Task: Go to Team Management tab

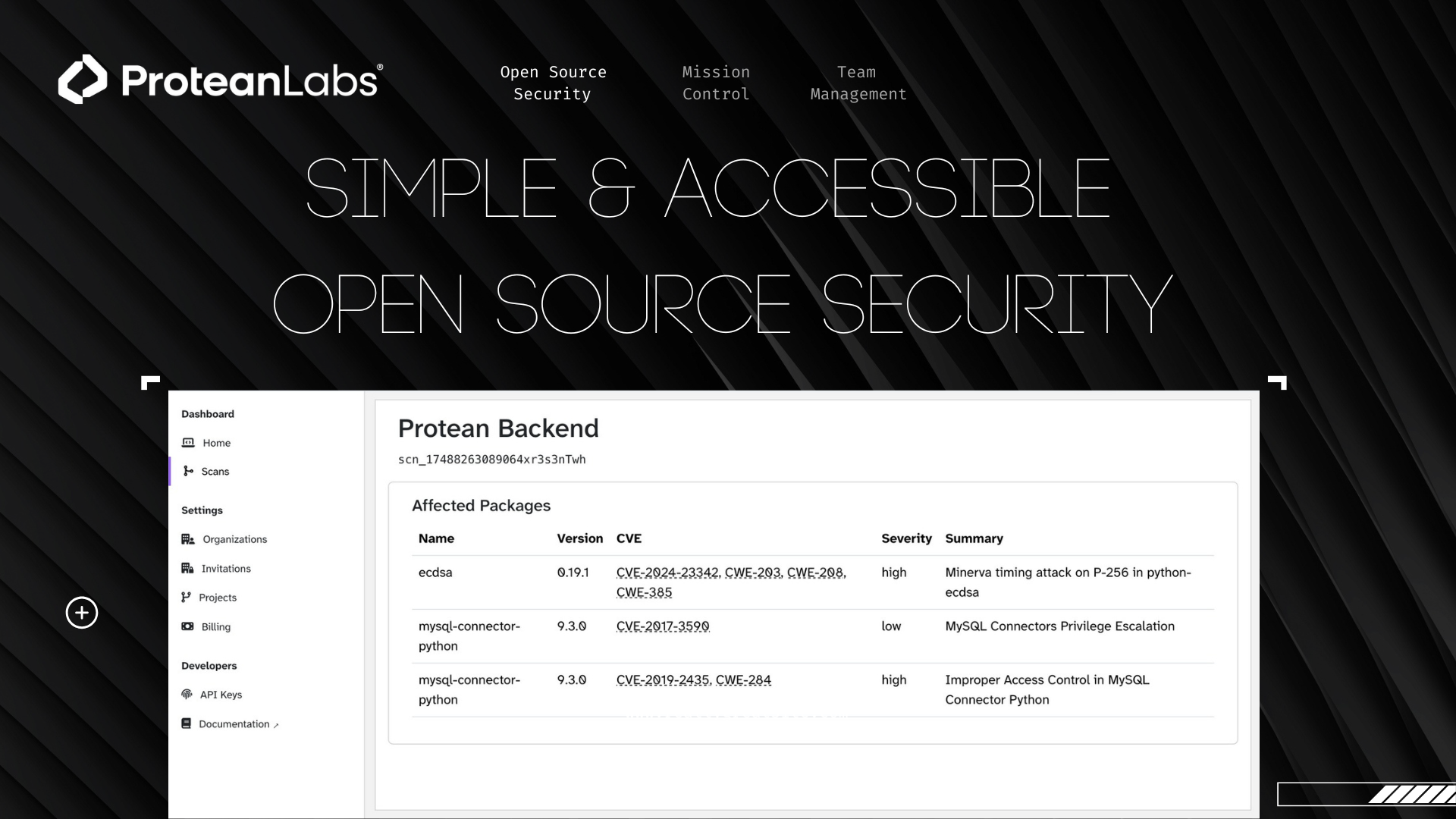Action: pyautogui.click(x=858, y=83)
